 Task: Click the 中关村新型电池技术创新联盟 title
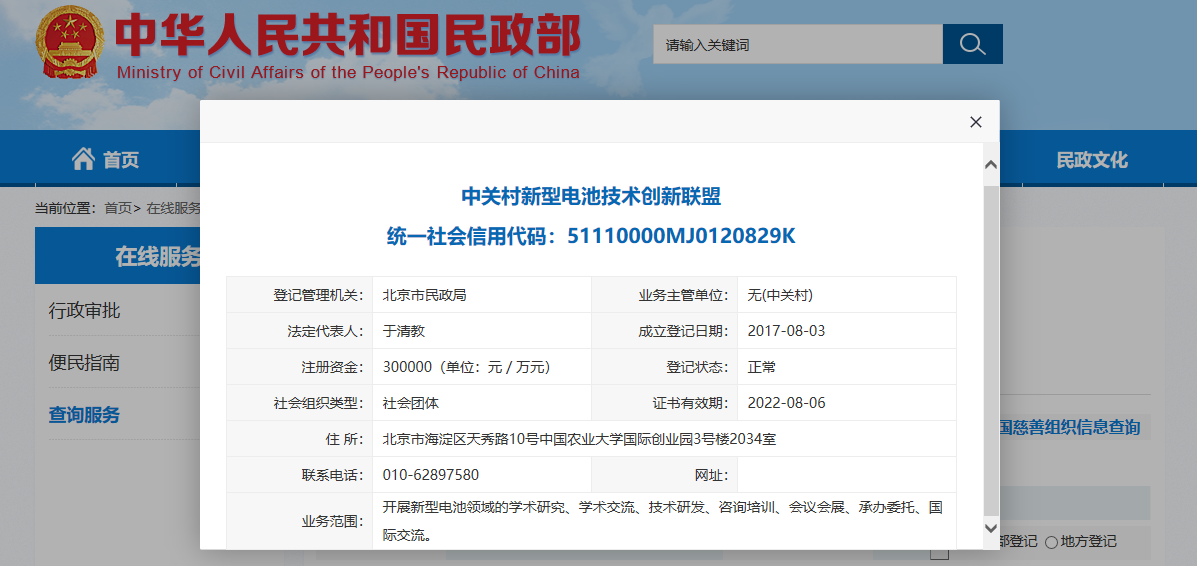[x=591, y=198]
